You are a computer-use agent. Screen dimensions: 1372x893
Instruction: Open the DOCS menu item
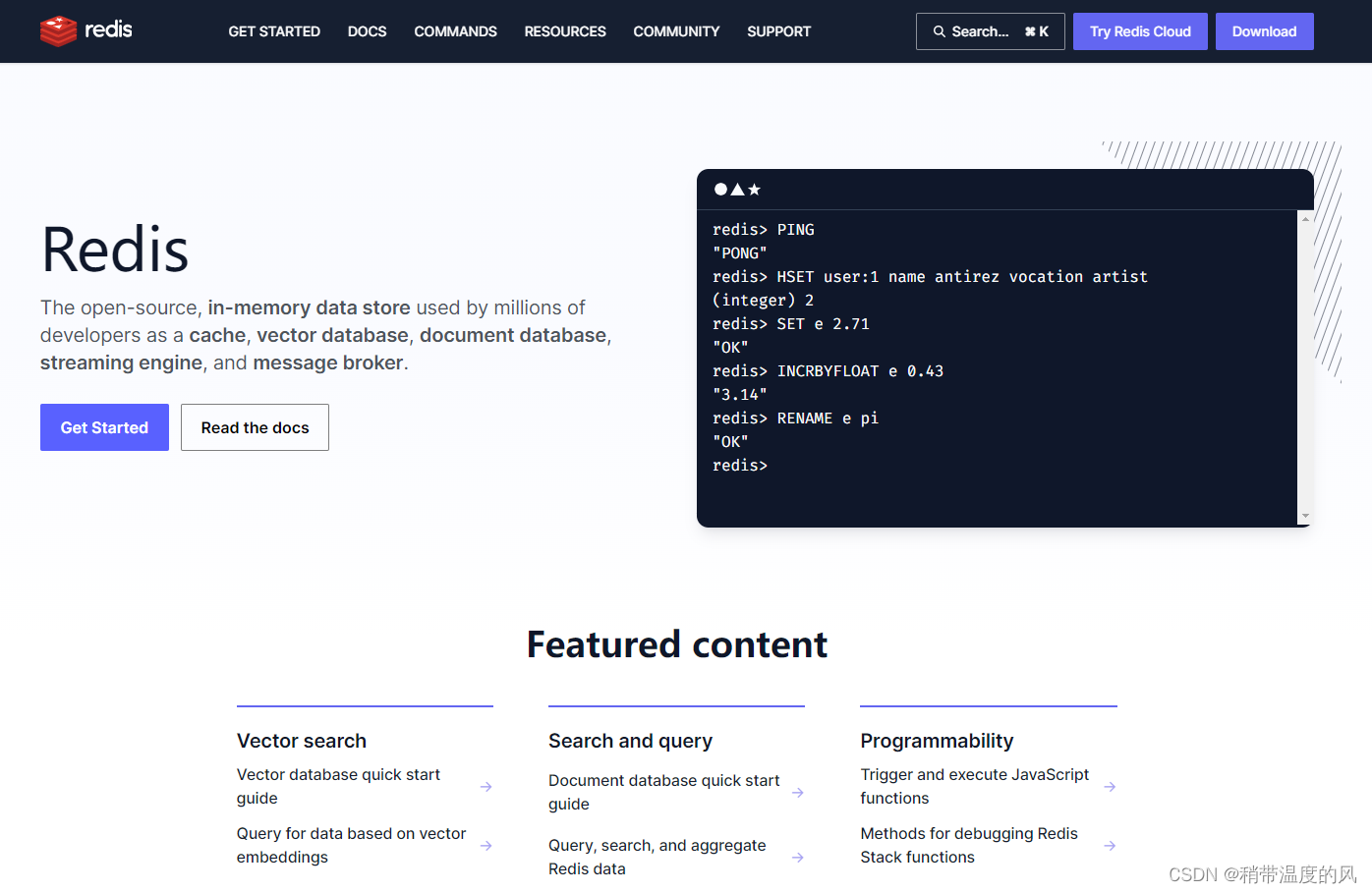[x=367, y=31]
